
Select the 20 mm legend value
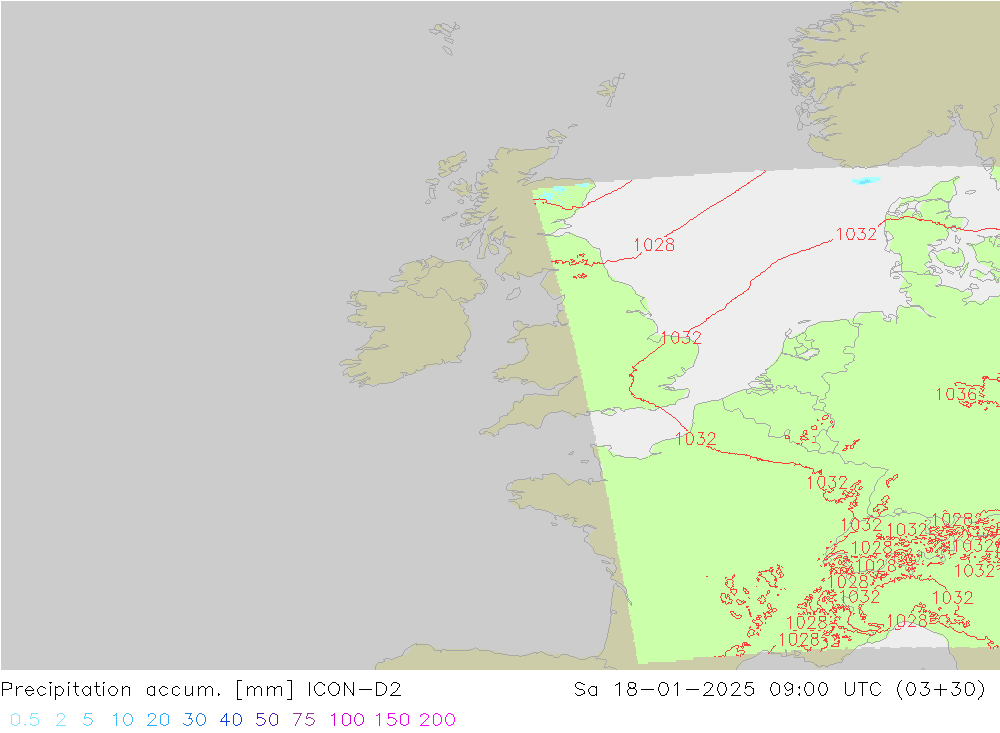(158, 720)
